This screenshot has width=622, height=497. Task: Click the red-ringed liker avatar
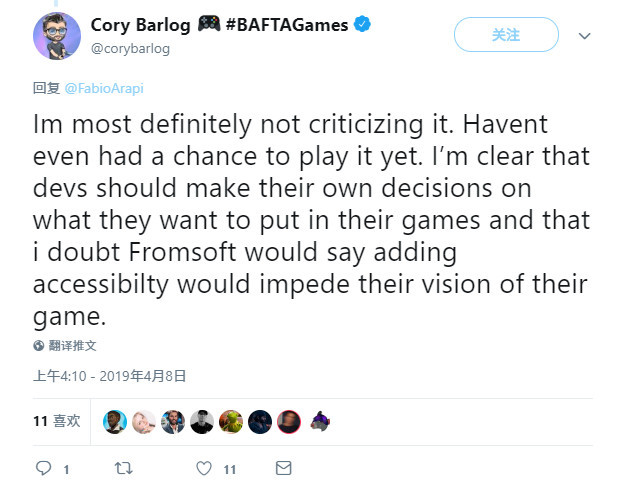289,421
